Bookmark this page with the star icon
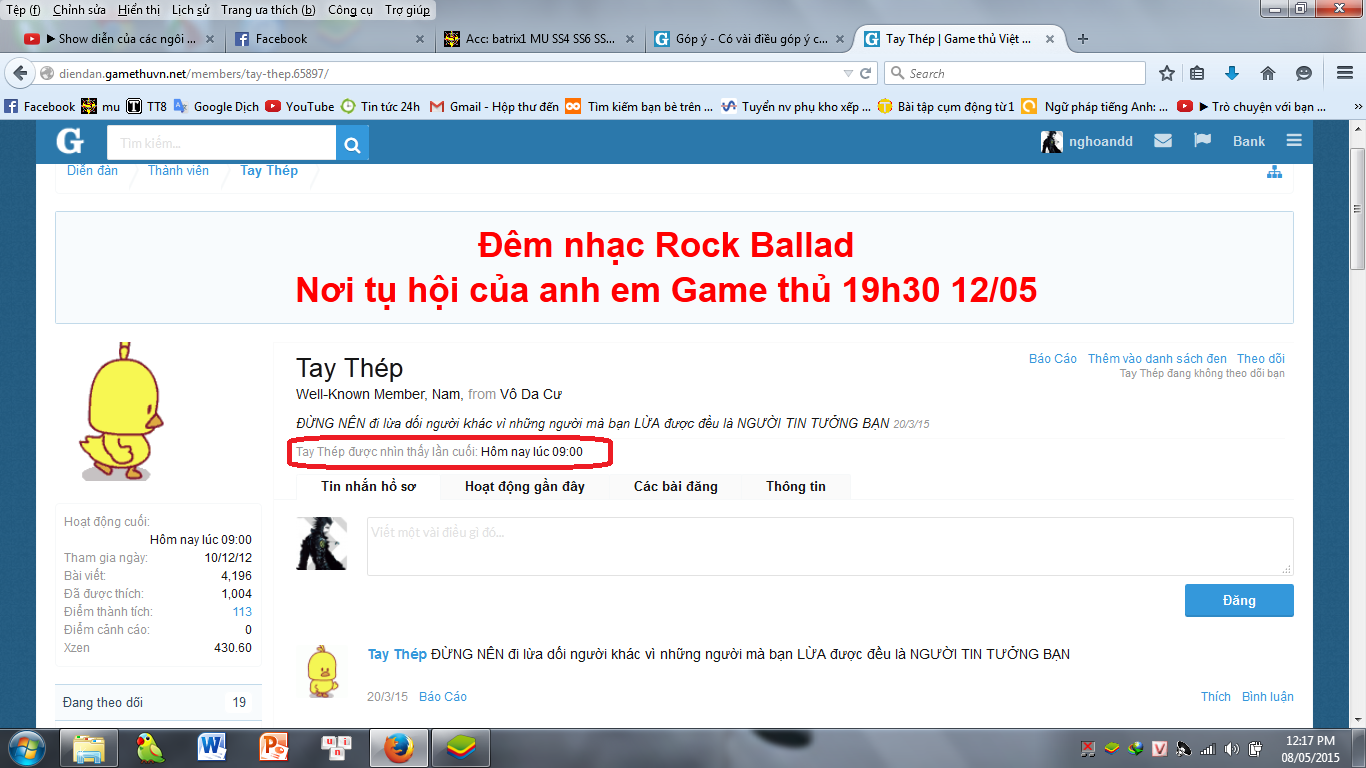 (x=1167, y=73)
